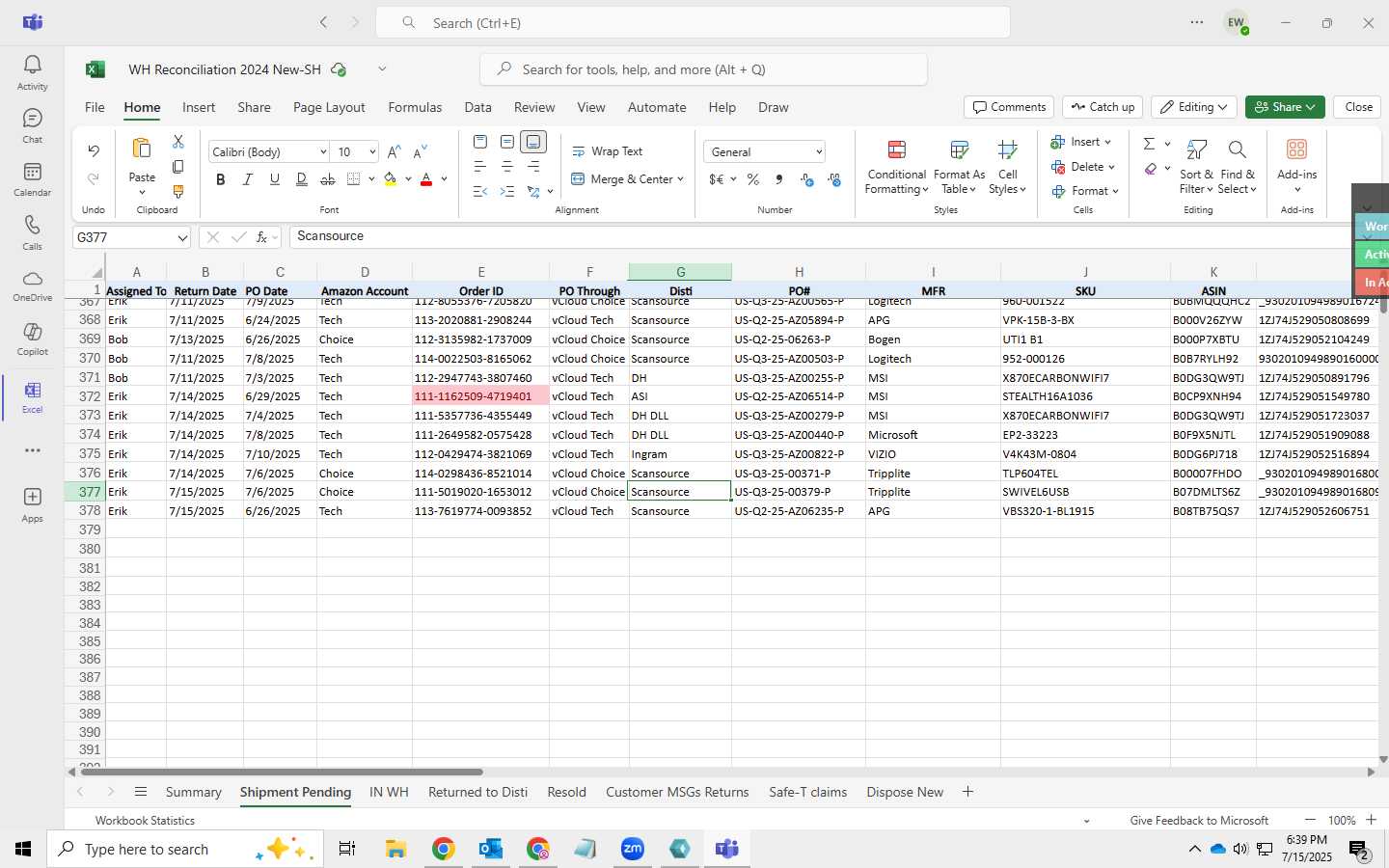The width and height of the screenshot is (1389, 868).
Task: Click the Paste clipboard icon
Action: [x=142, y=149]
